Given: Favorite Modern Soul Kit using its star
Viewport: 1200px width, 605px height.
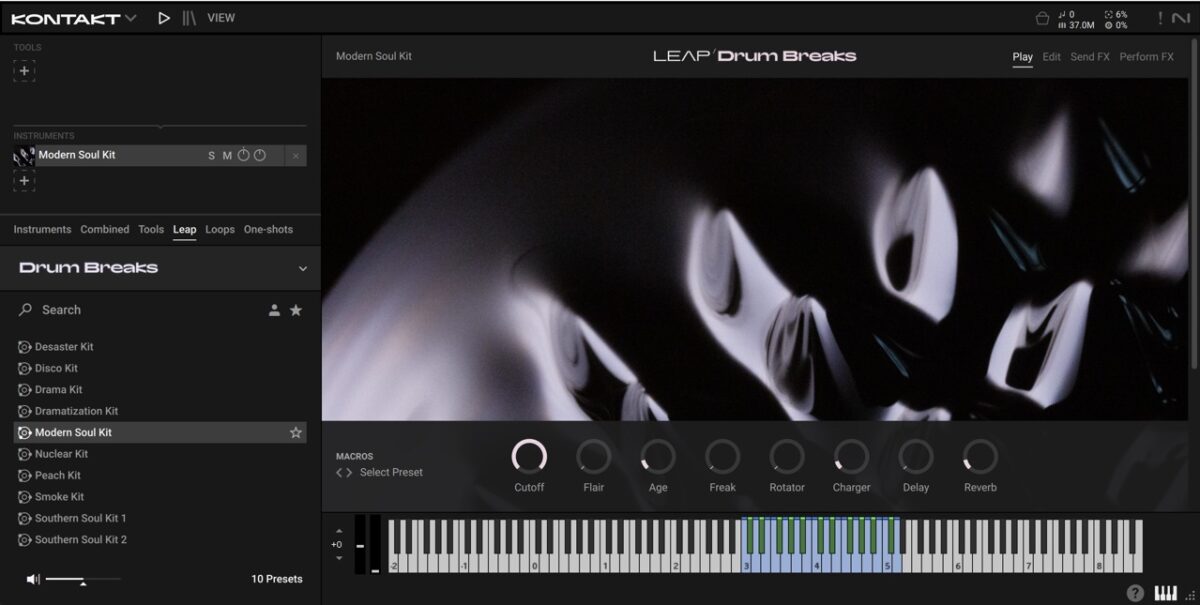Looking at the screenshot, I should click(x=296, y=433).
